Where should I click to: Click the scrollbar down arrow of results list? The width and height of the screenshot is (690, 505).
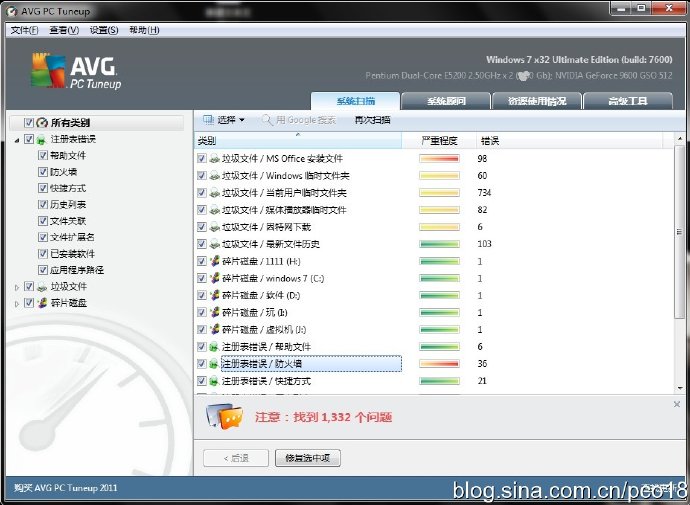680,388
